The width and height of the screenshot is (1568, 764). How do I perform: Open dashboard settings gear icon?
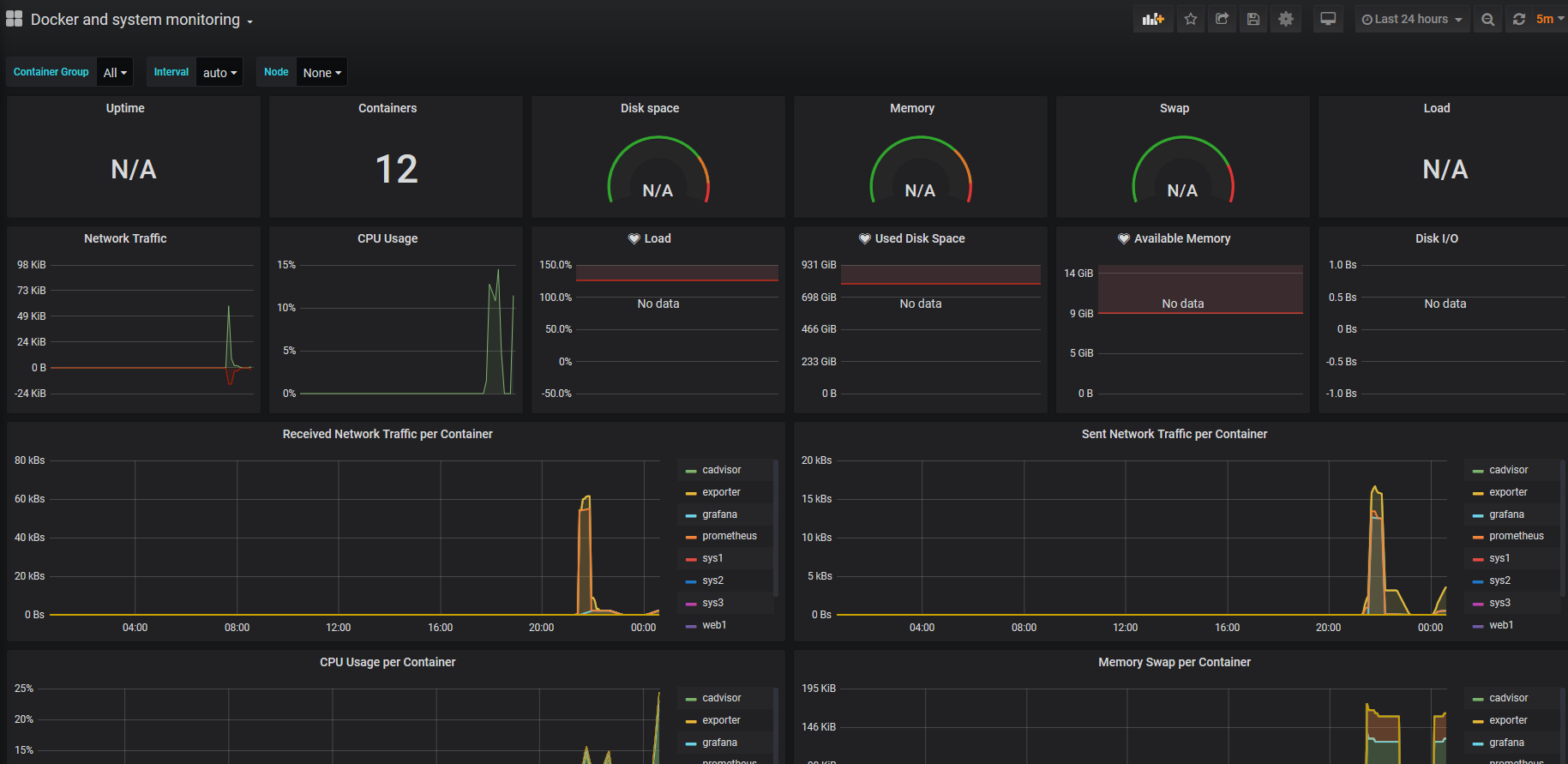tap(1286, 19)
